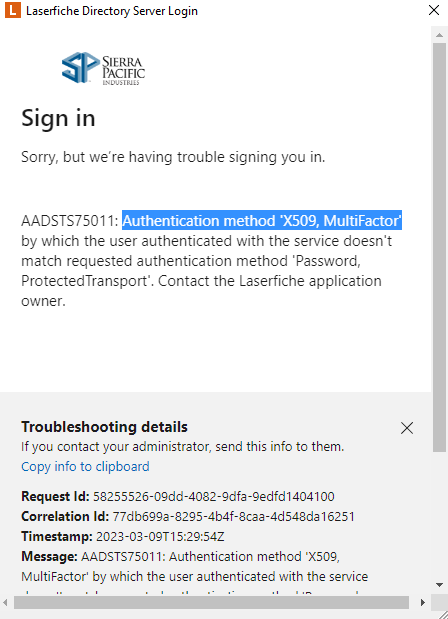Click the vertical scrollbar down arrow

point(439,585)
